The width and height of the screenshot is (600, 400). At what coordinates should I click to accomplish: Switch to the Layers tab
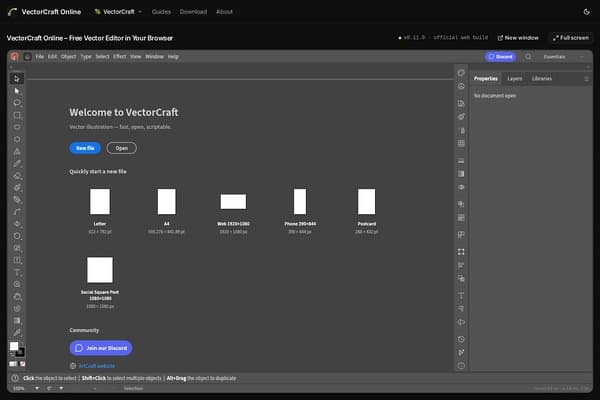pos(514,78)
